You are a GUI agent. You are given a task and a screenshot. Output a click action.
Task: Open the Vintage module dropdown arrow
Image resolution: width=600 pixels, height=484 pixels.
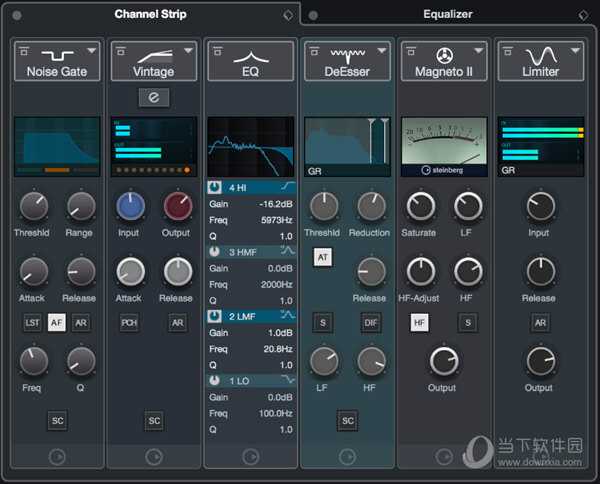click(x=188, y=51)
